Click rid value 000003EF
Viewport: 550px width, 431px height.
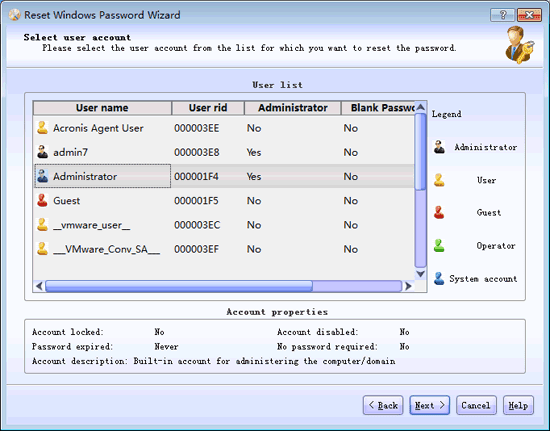tap(196, 249)
